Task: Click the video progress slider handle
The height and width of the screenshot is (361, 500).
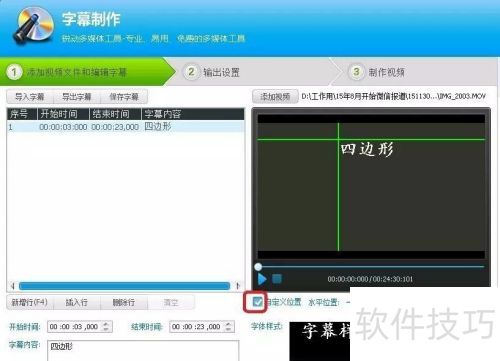Action: (x=258, y=267)
